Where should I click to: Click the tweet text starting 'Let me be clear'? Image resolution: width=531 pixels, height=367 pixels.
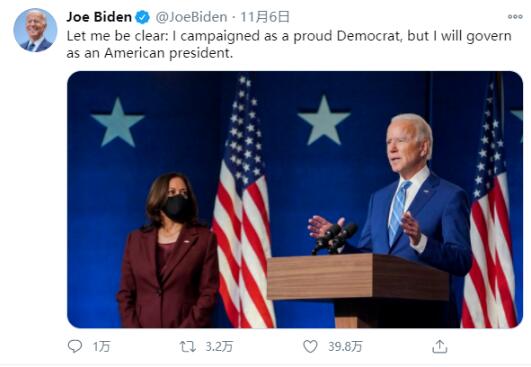pyautogui.click(x=289, y=44)
